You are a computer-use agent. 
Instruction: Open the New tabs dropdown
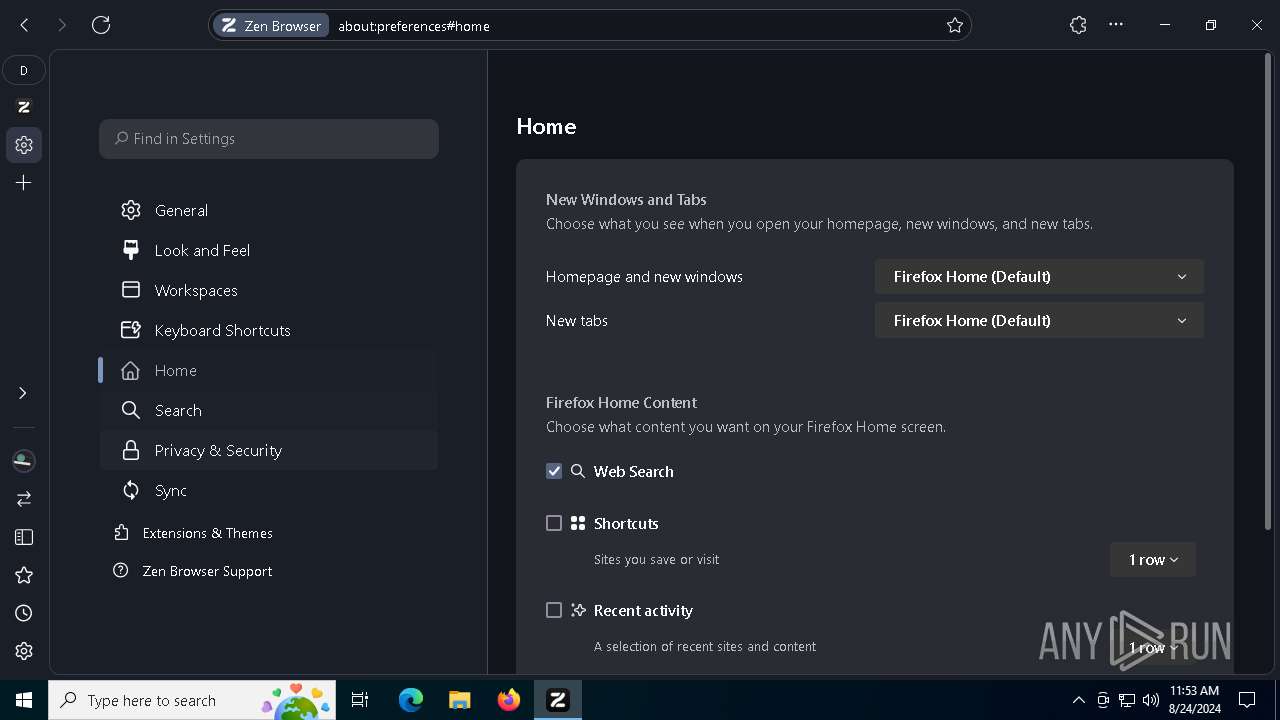pyautogui.click(x=1039, y=320)
